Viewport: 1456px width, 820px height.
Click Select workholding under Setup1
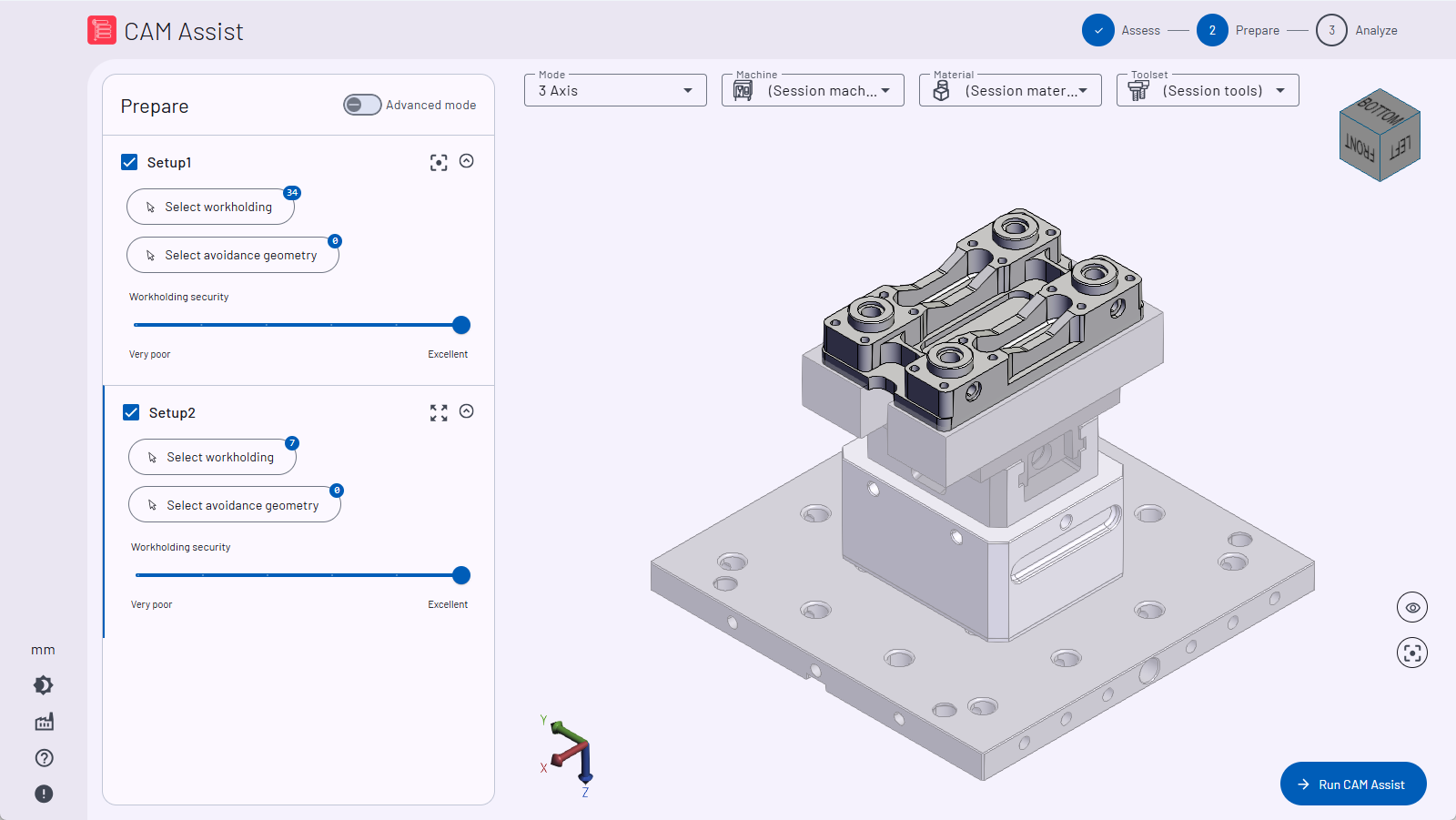click(210, 207)
